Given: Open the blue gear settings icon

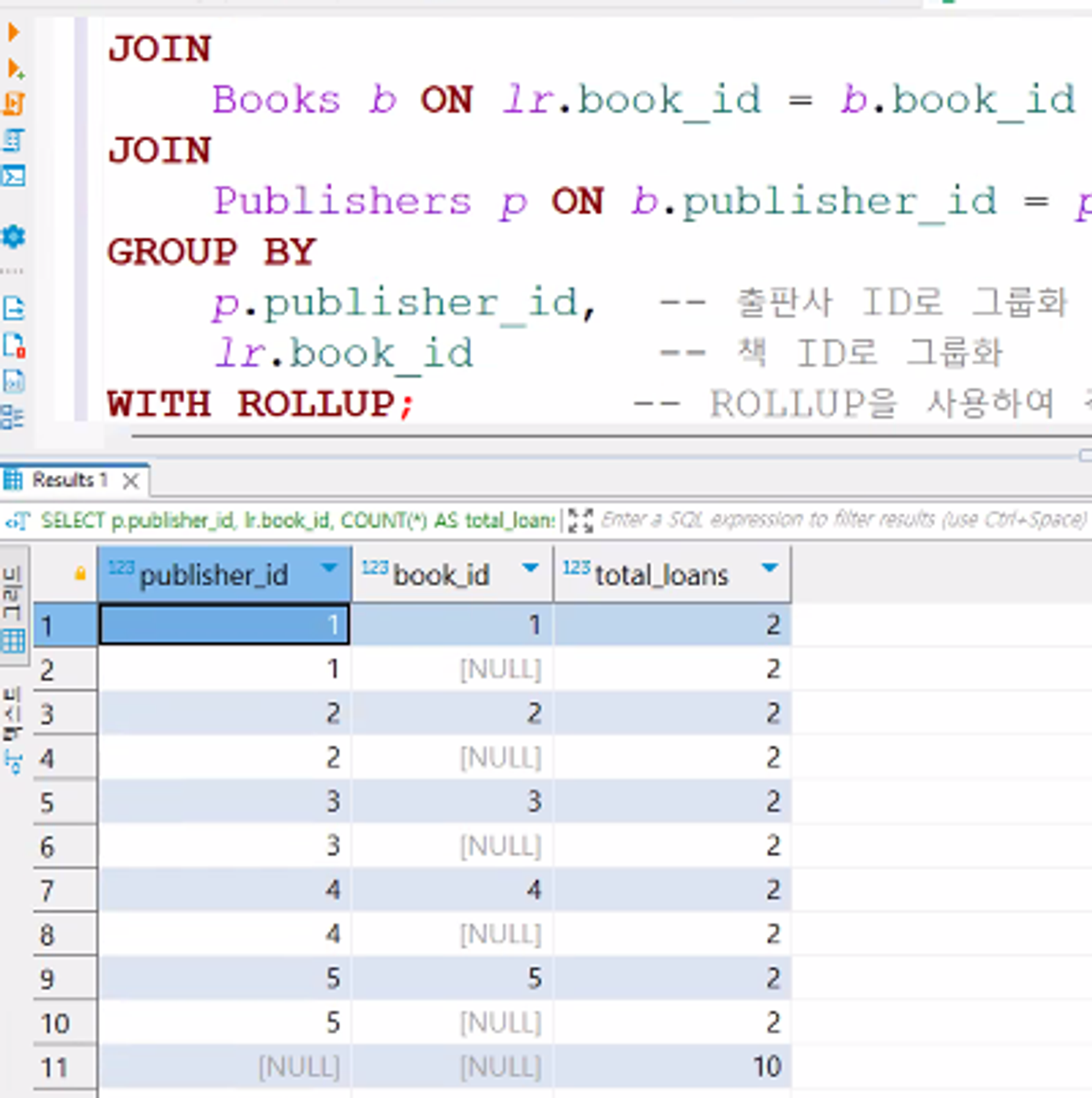Looking at the screenshot, I should (x=14, y=236).
